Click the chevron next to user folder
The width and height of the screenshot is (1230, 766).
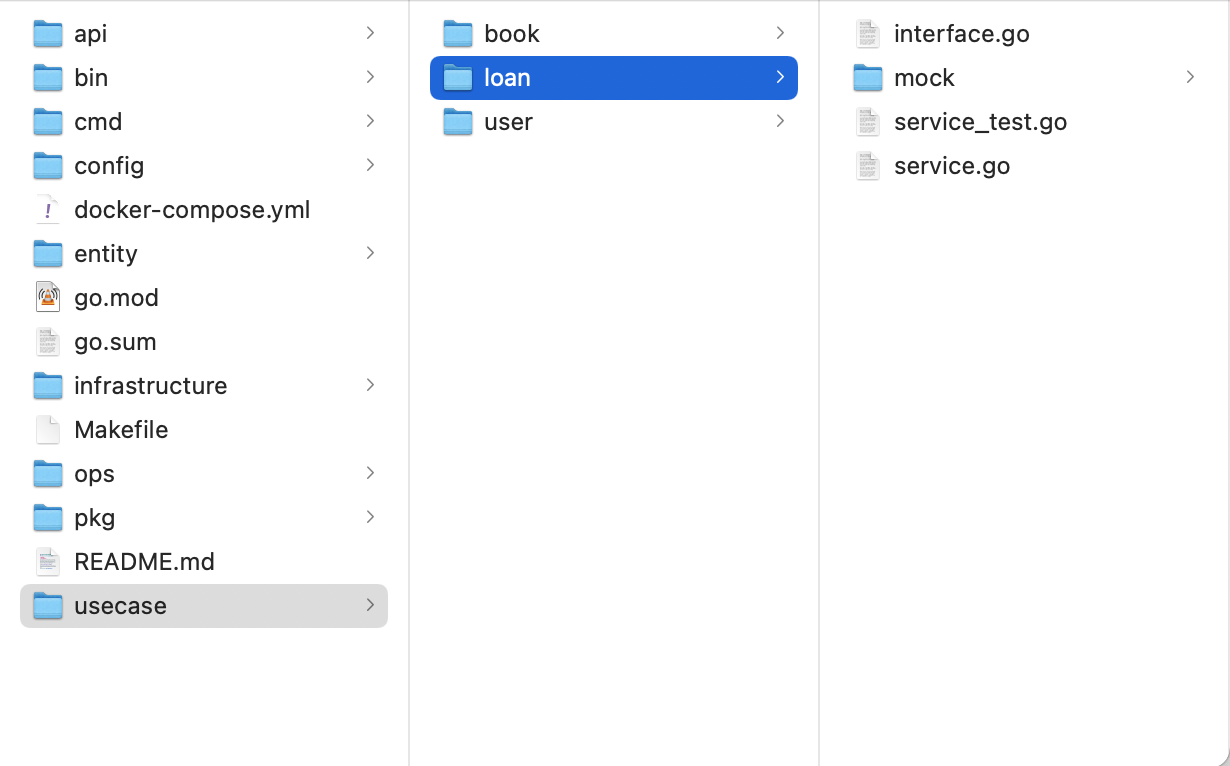click(x=780, y=121)
